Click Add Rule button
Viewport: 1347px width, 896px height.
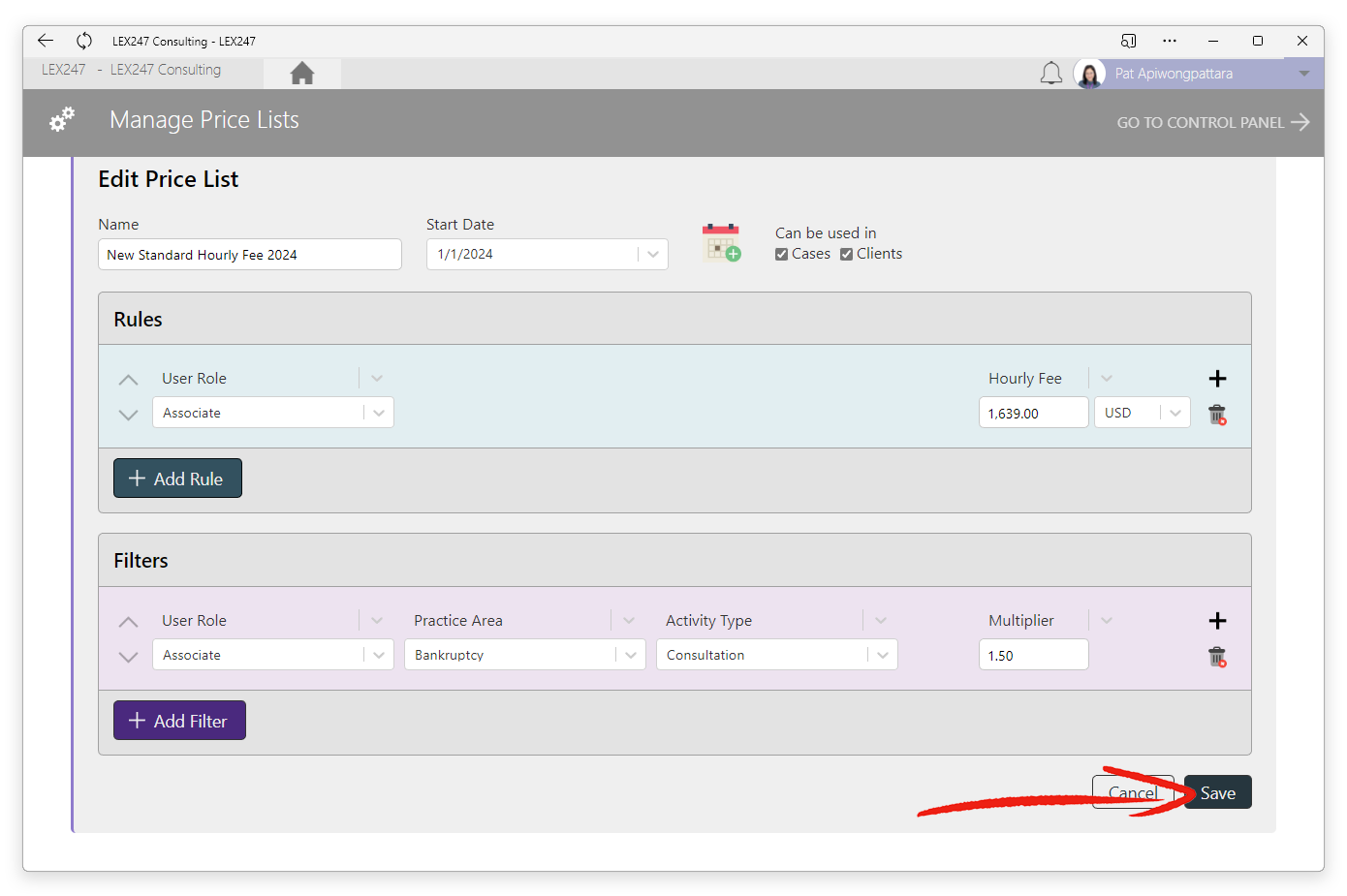(177, 479)
